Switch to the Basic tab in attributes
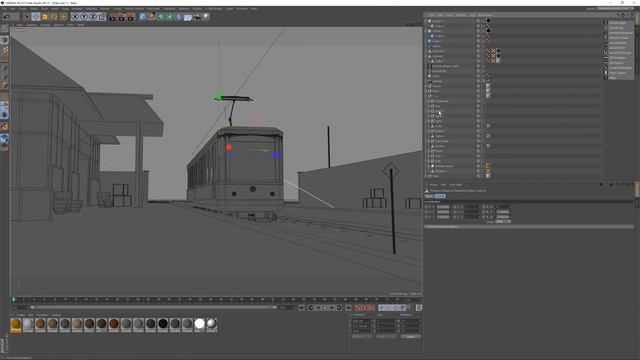 pos(429,196)
